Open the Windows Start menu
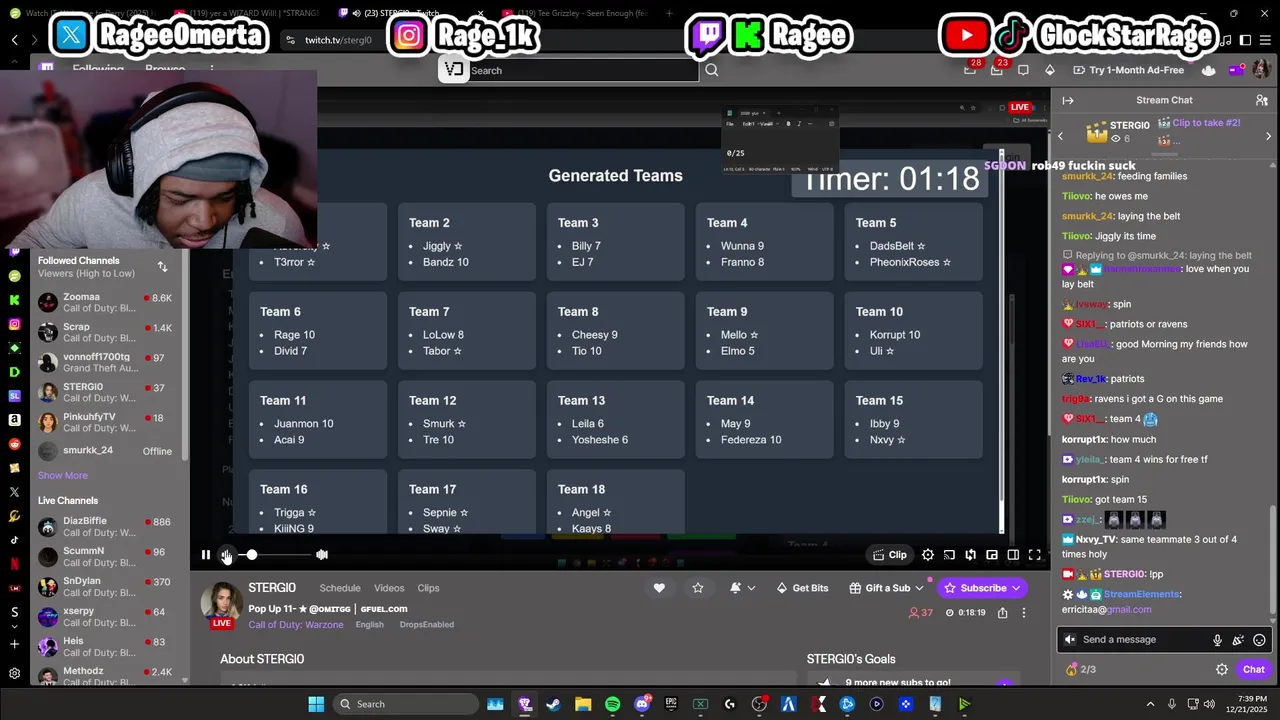 pos(316,704)
